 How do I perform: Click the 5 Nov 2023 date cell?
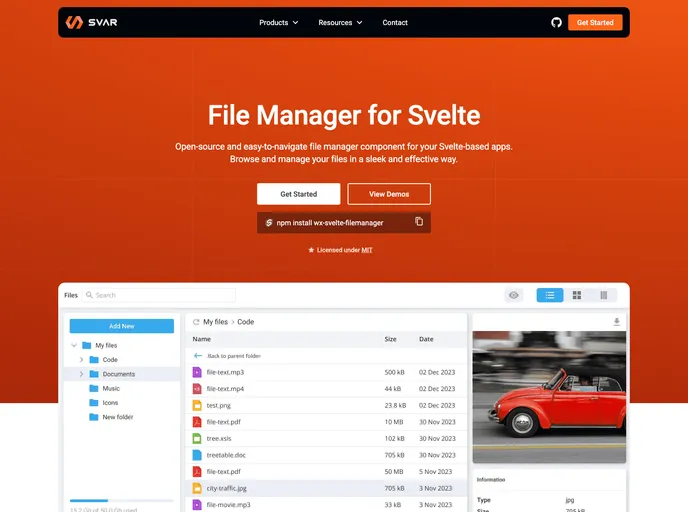coord(435,472)
